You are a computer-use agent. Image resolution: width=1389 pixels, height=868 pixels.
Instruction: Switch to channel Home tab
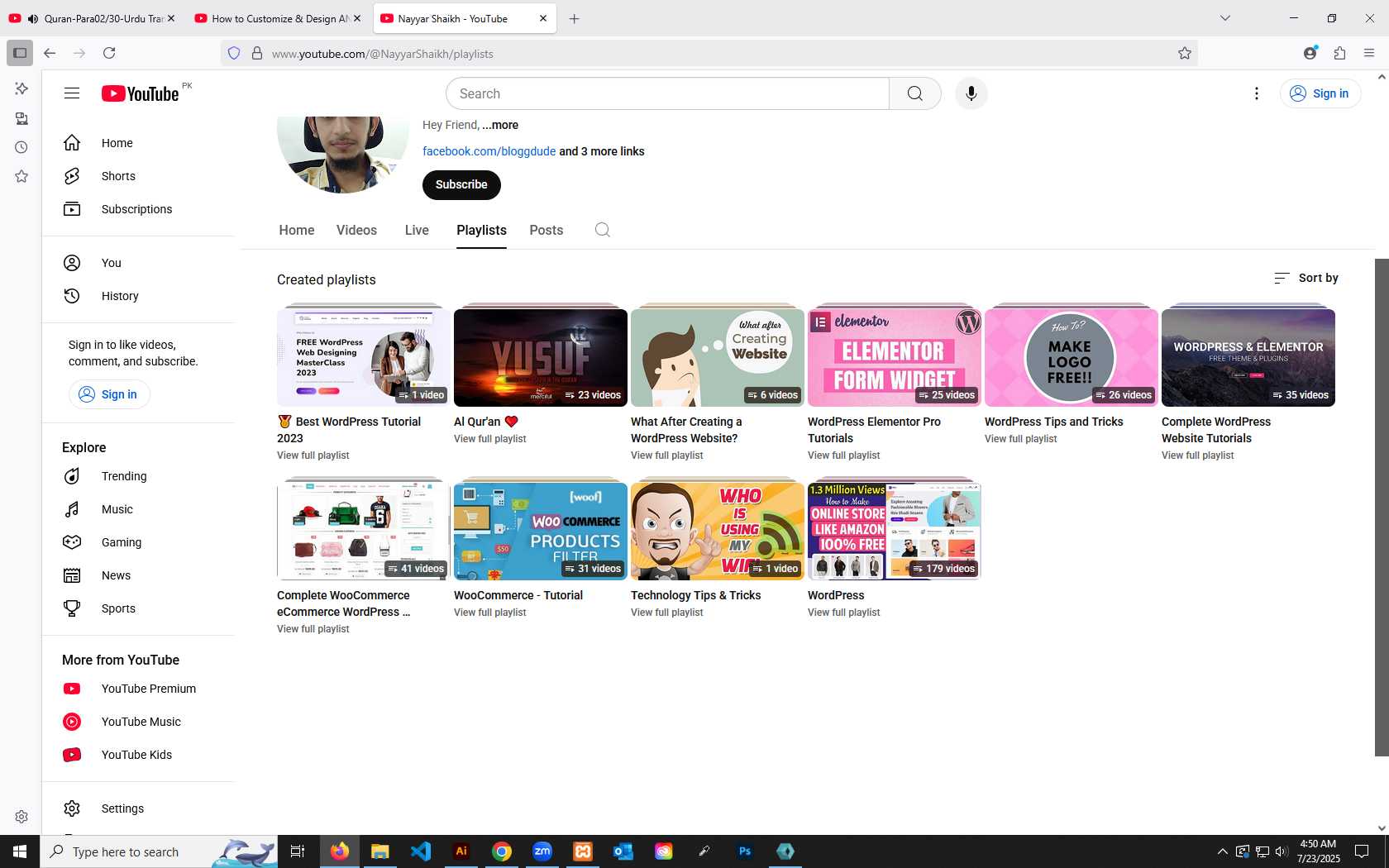click(297, 230)
